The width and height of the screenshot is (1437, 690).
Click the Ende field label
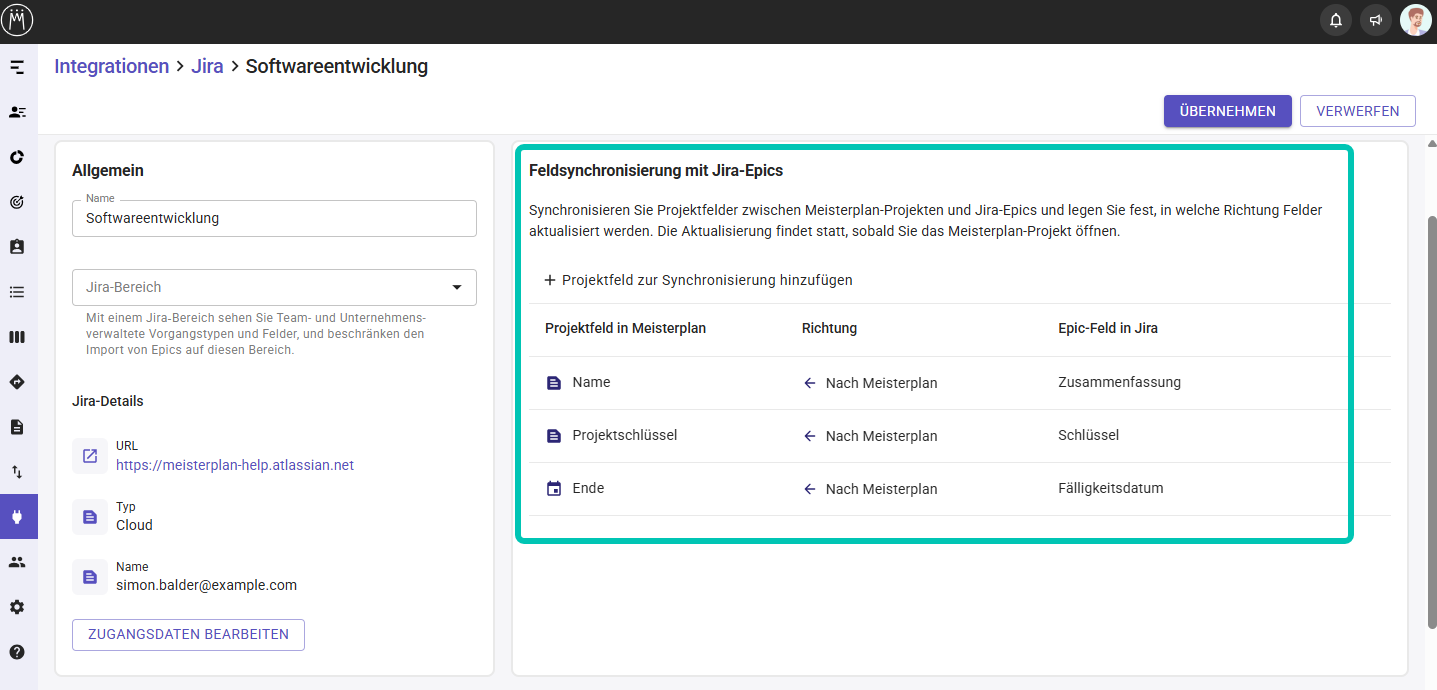pyautogui.click(x=588, y=488)
